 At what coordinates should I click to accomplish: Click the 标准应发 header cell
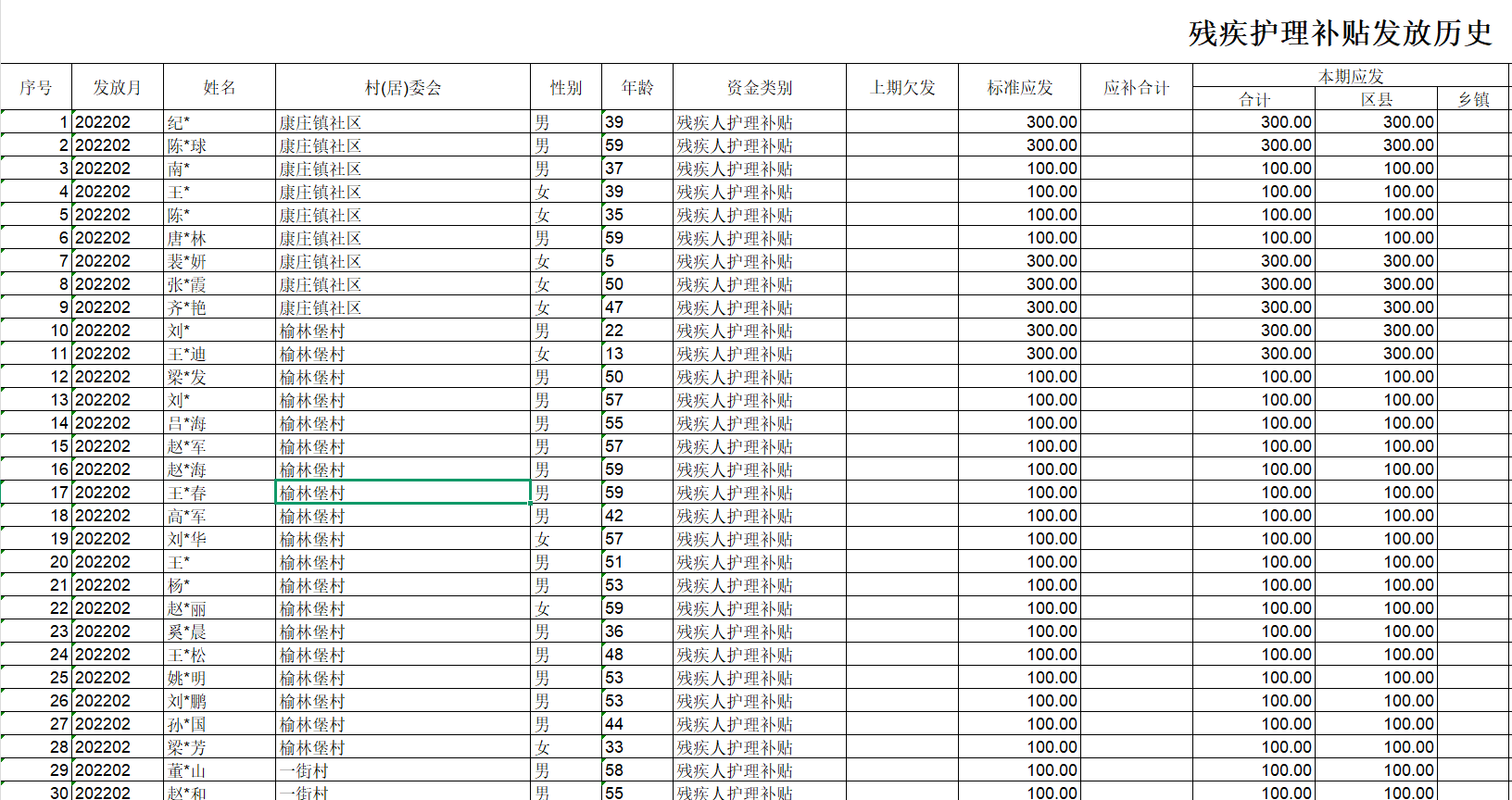1019,88
